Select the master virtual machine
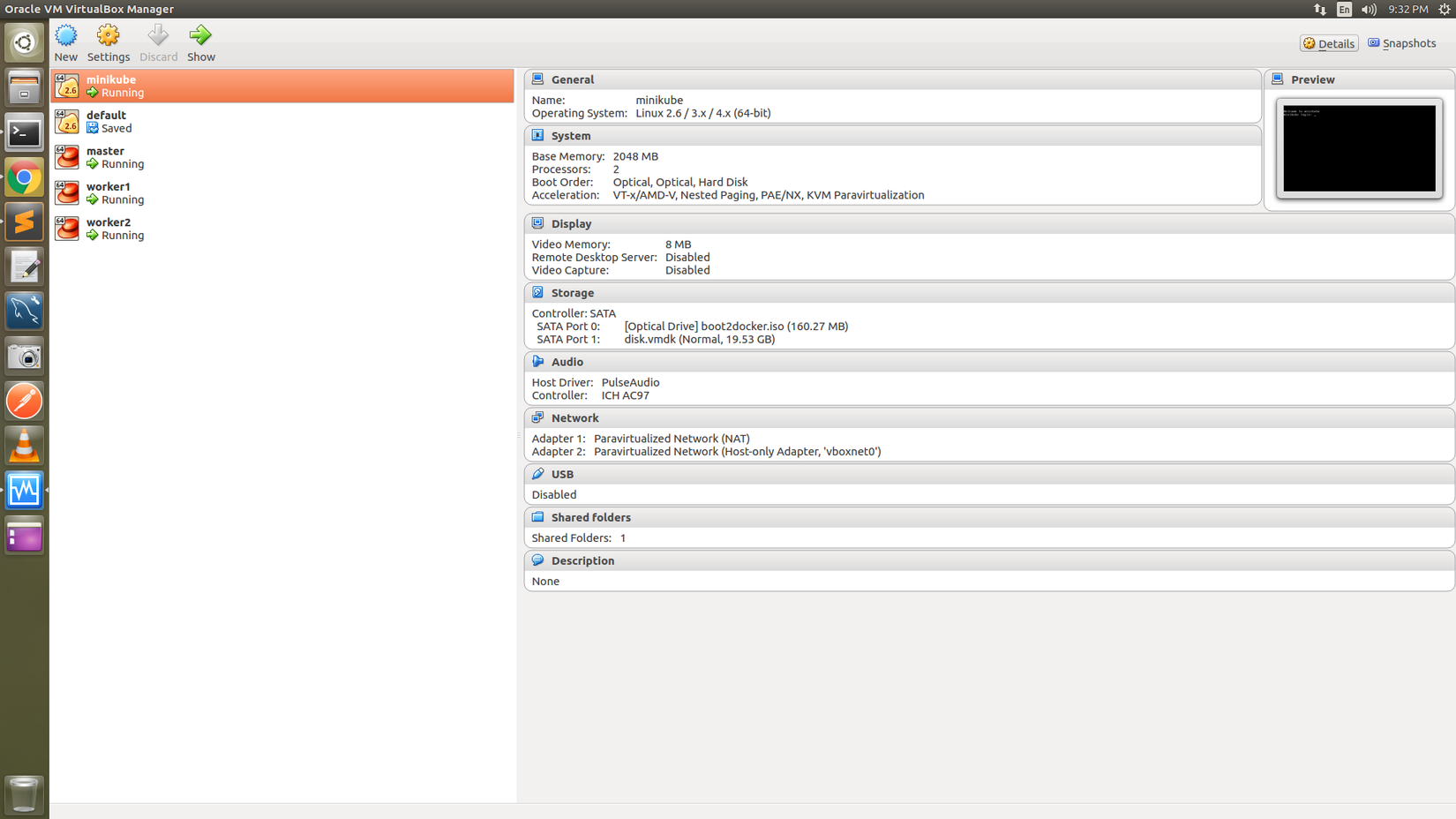The height and width of the screenshot is (819, 1456). click(x=282, y=157)
